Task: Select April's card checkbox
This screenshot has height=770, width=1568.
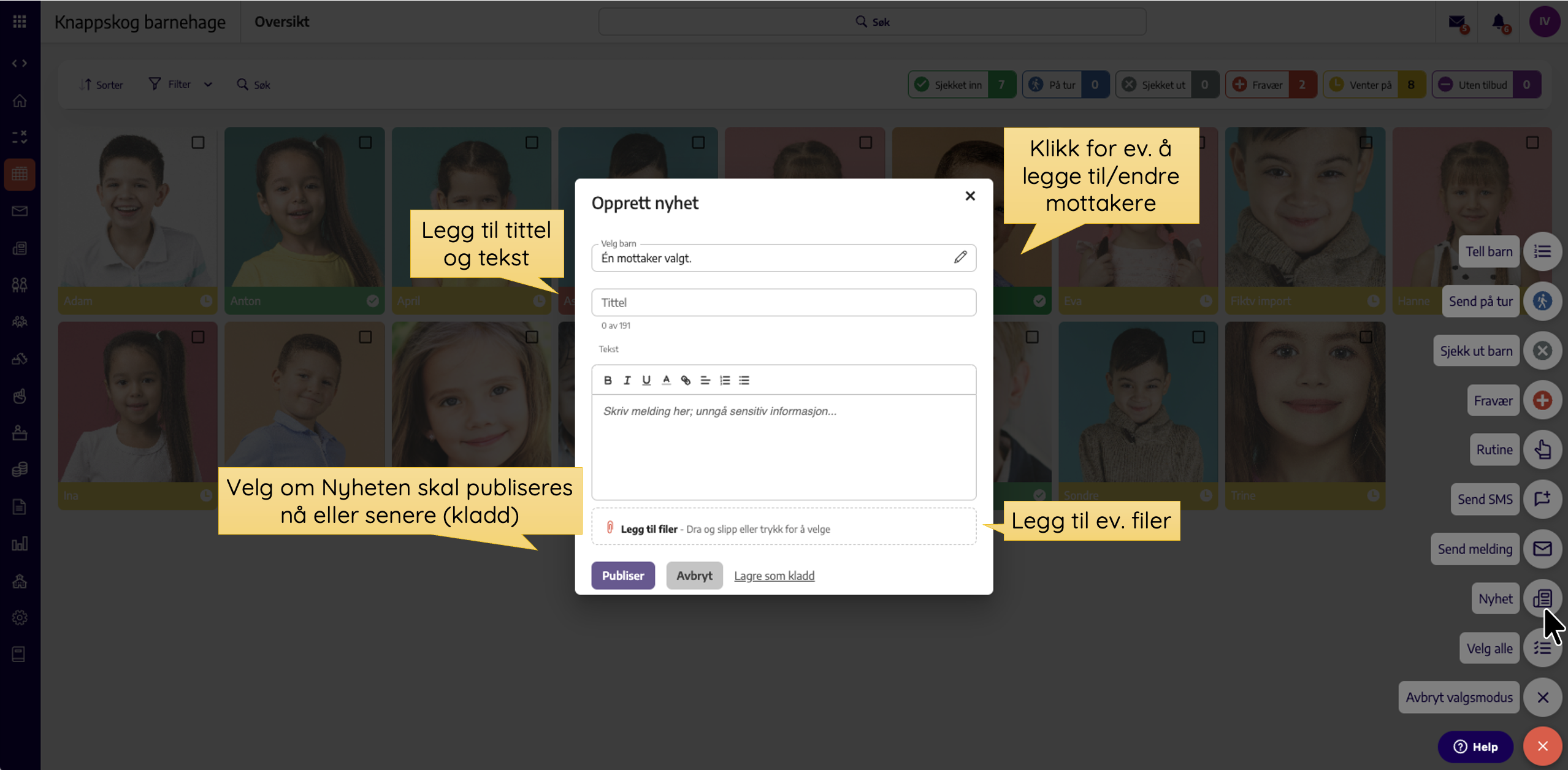Action: (532, 143)
